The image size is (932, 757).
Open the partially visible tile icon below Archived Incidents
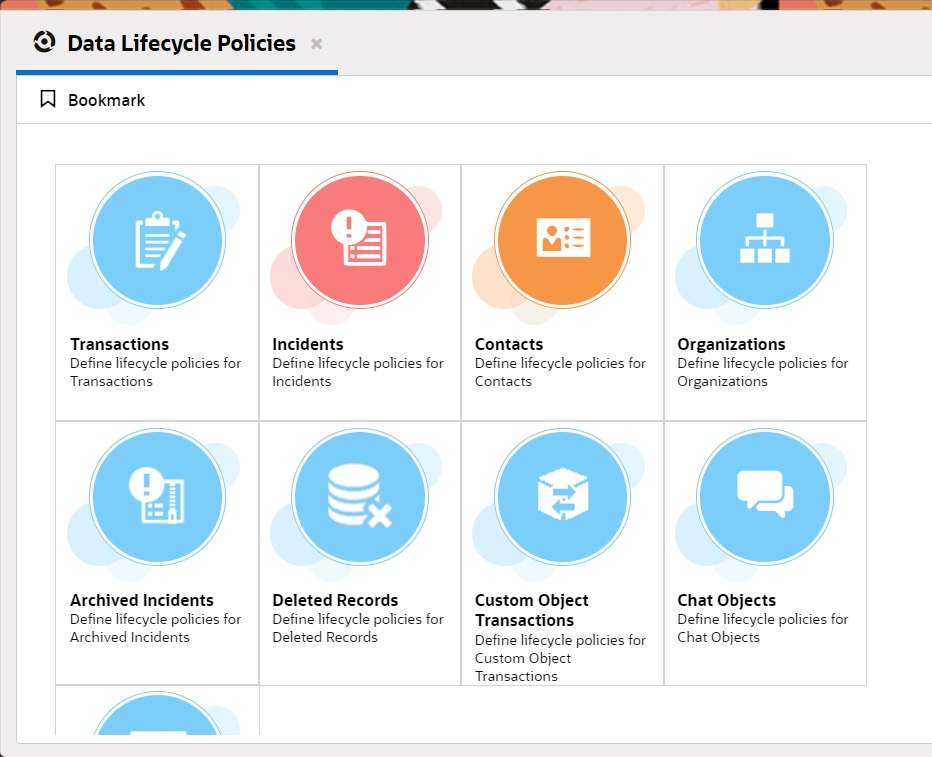[x=158, y=713]
